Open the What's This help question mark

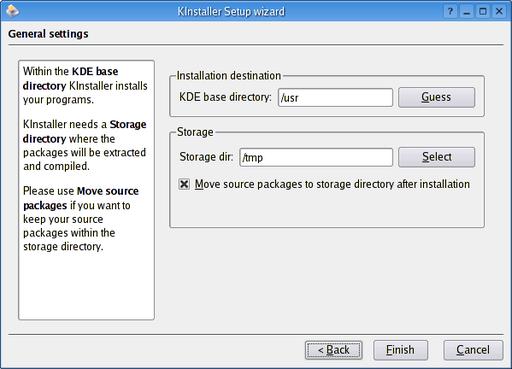(450, 11)
